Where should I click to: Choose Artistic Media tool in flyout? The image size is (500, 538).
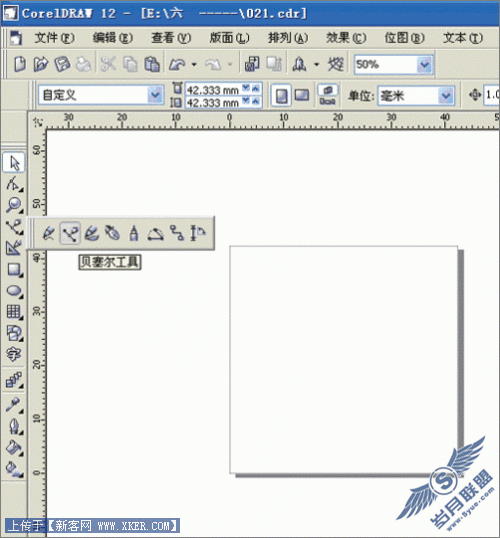click(x=92, y=233)
